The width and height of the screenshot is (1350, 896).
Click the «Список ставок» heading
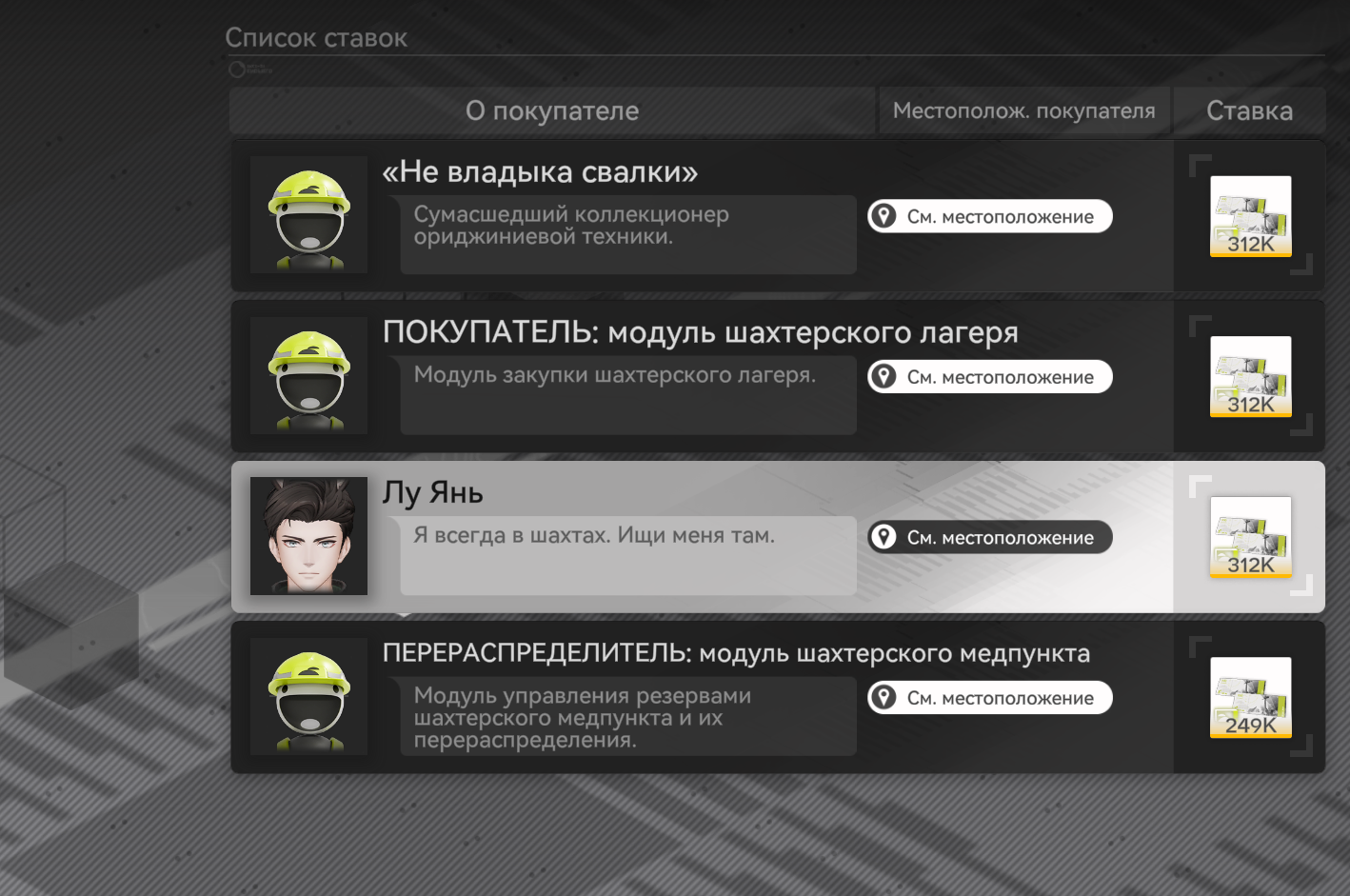[x=316, y=38]
